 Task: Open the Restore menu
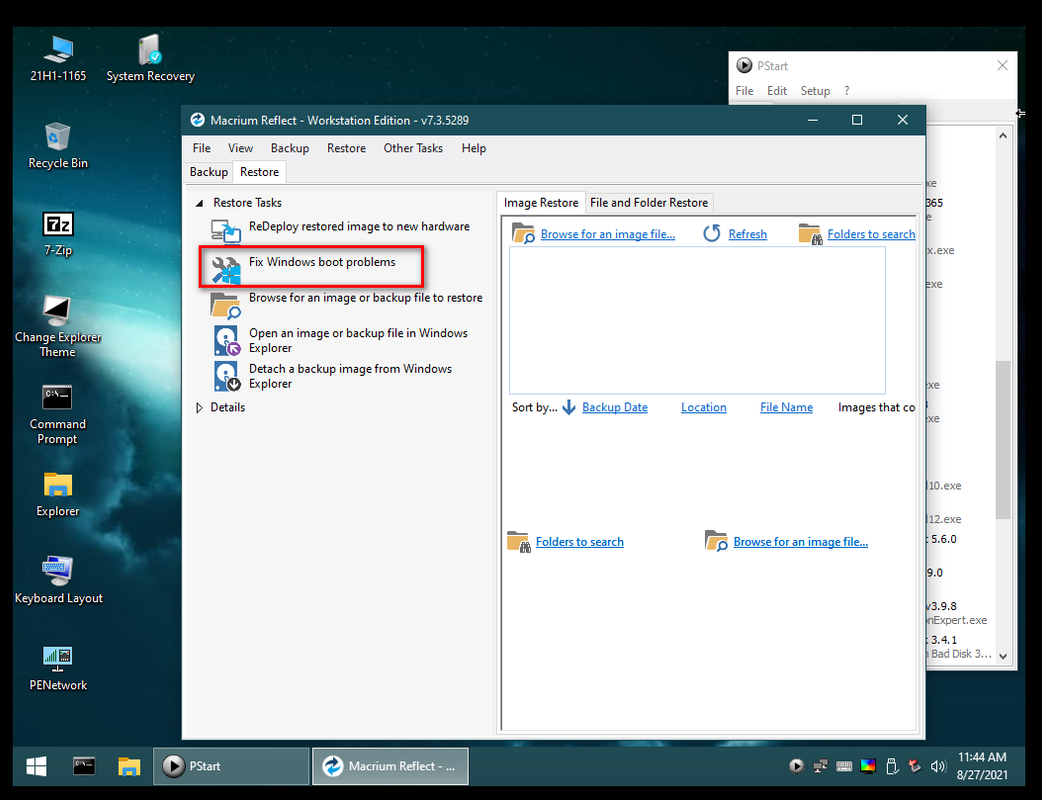(346, 148)
